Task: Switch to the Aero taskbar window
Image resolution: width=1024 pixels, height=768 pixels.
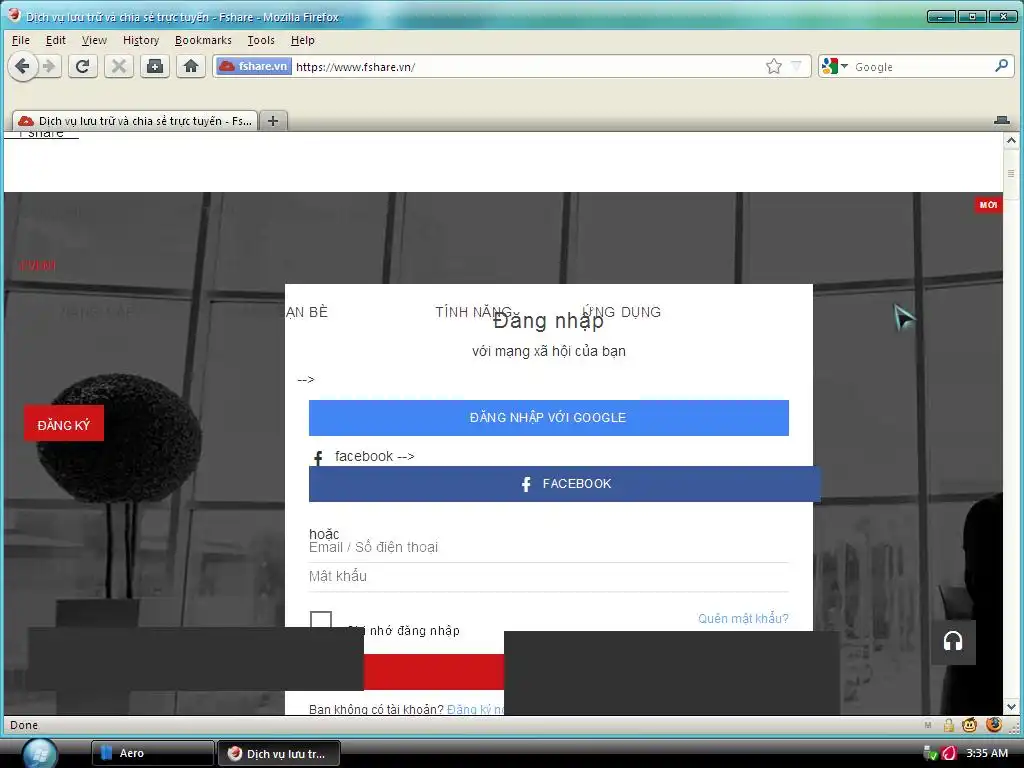Action: (x=152, y=754)
